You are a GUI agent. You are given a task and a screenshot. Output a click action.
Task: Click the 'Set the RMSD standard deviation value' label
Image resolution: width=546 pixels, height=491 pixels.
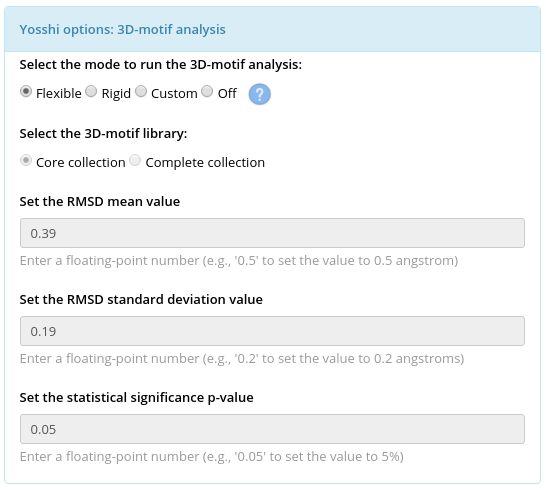[141, 299]
